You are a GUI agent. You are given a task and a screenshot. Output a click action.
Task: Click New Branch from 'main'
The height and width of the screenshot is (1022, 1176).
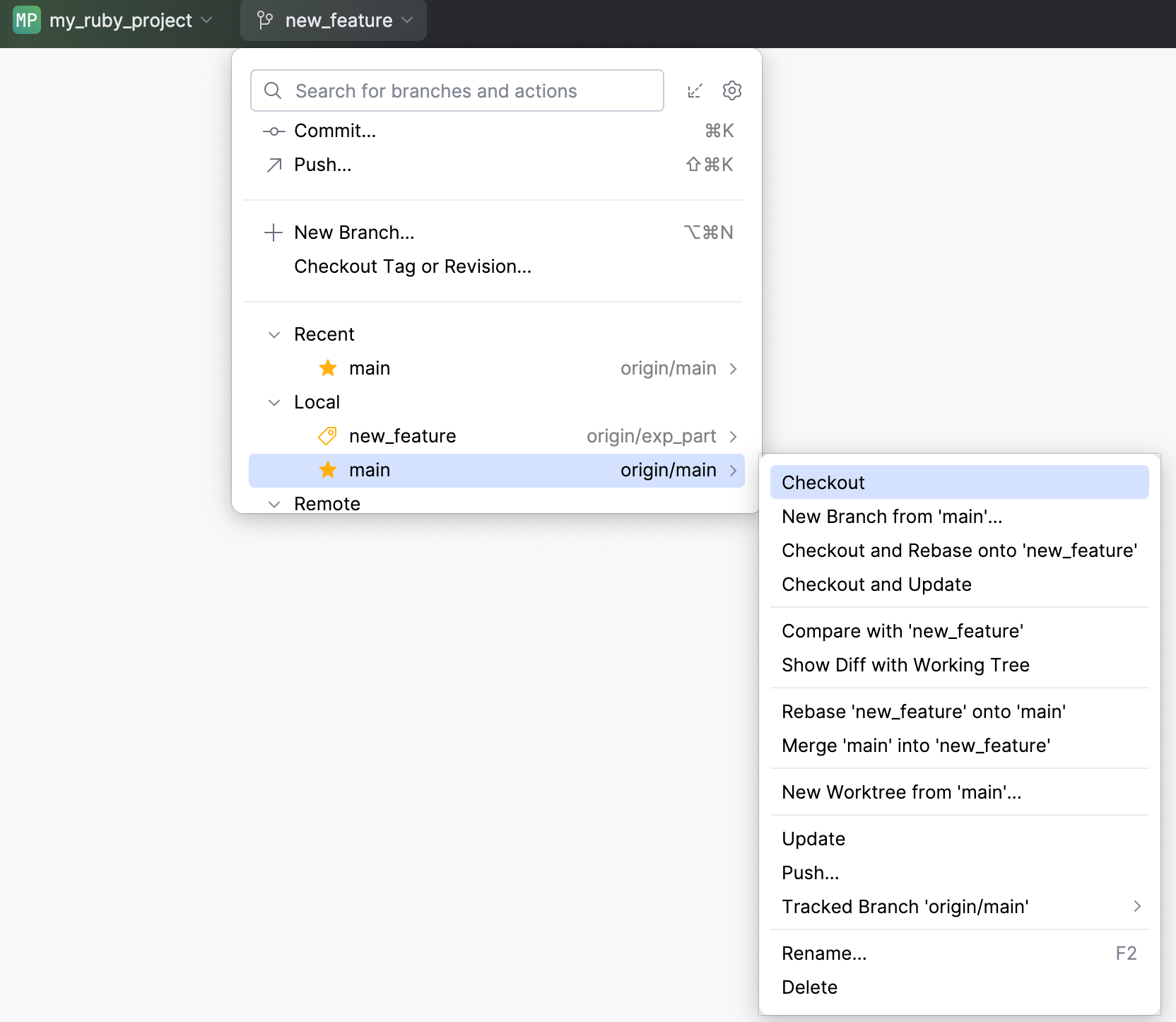coord(891,516)
